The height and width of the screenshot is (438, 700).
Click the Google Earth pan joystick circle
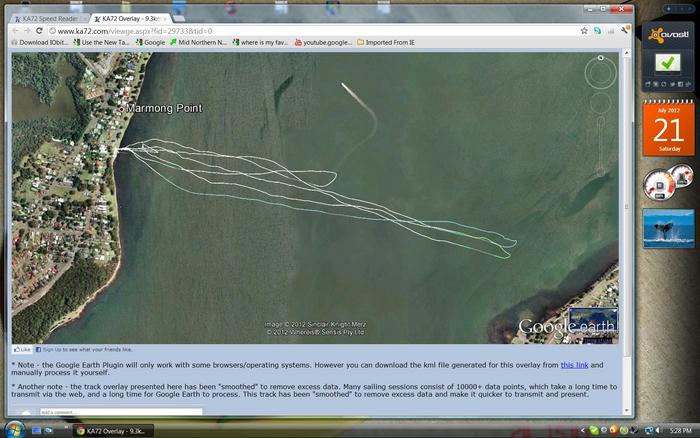click(x=600, y=102)
